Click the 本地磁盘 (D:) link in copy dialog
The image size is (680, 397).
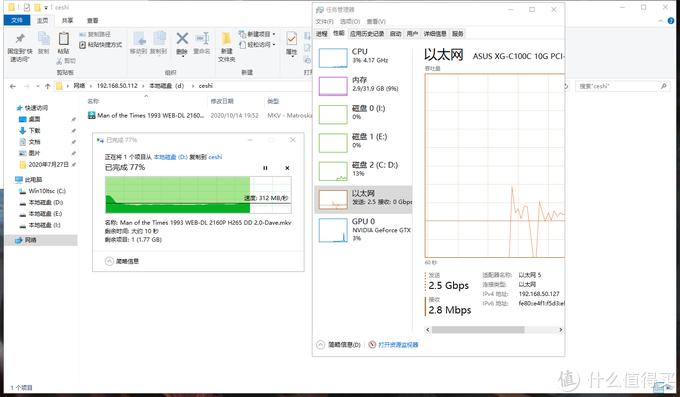coord(170,157)
